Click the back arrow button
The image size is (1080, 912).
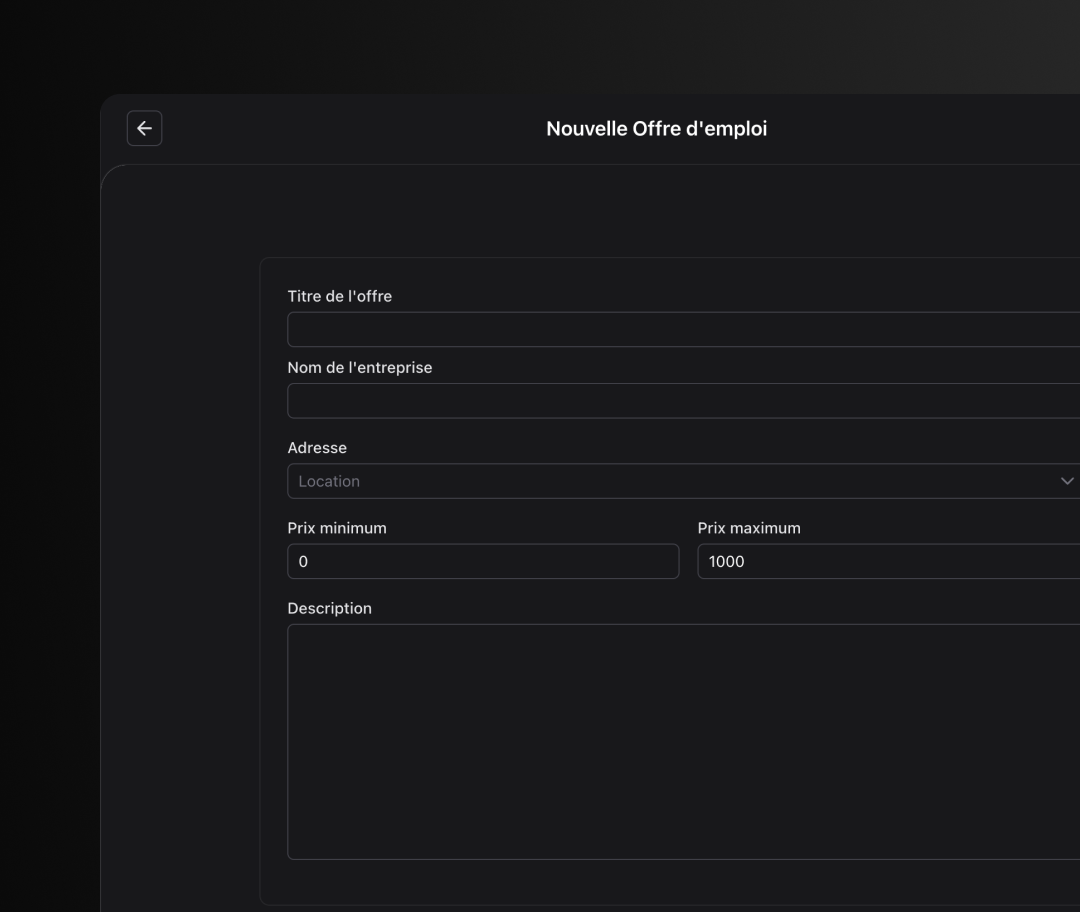click(x=144, y=128)
